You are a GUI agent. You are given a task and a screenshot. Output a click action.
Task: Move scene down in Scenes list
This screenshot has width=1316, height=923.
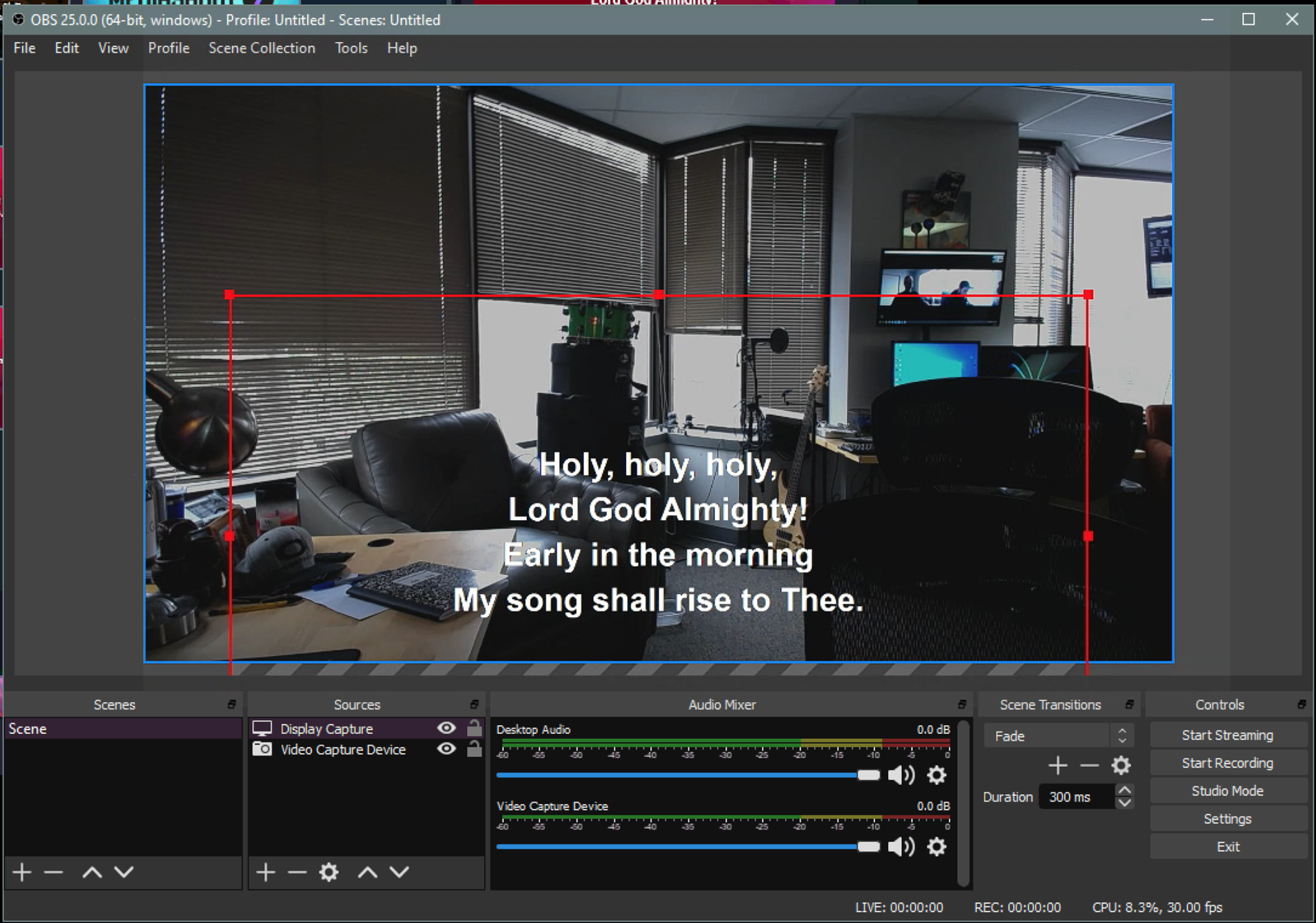pos(124,872)
